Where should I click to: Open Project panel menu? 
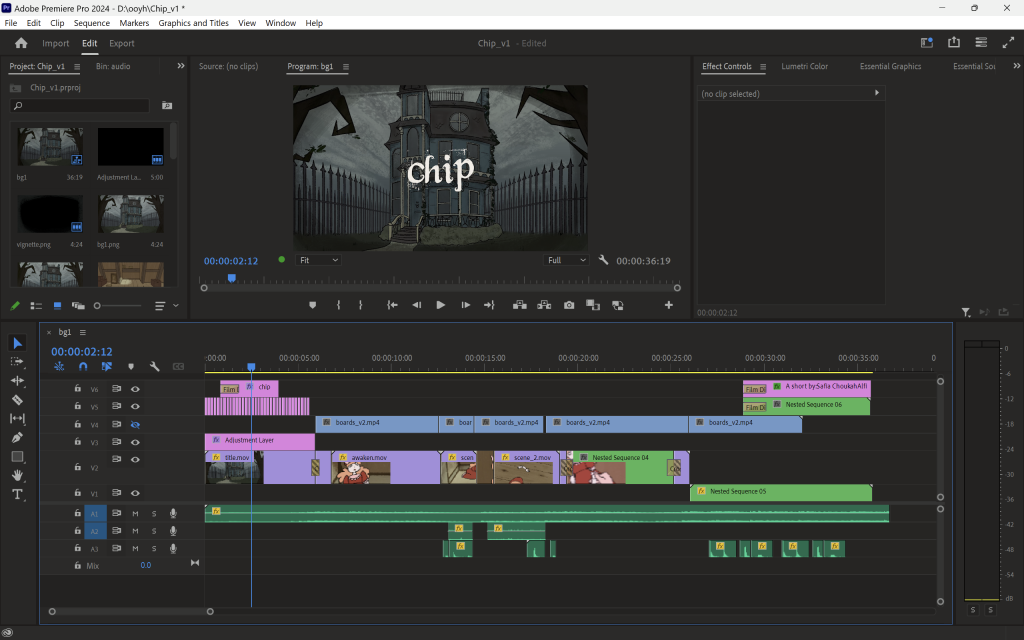pos(77,67)
